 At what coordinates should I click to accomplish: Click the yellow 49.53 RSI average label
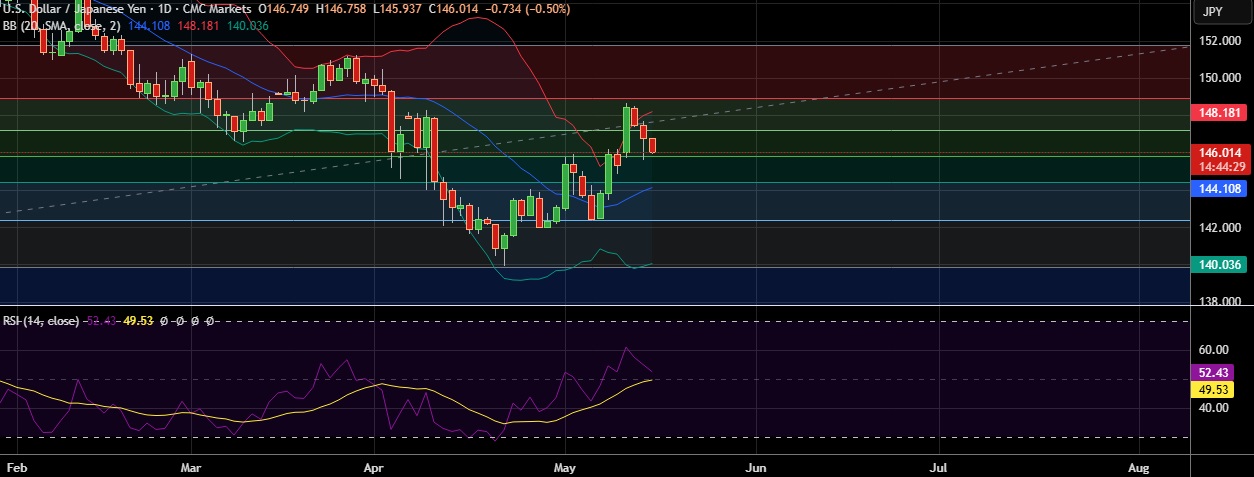click(1211, 389)
